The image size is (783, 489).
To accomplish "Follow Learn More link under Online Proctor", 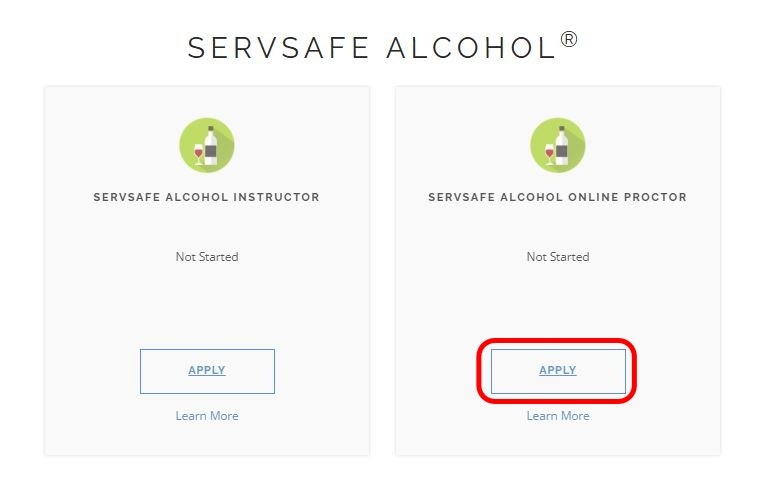I will [x=558, y=416].
